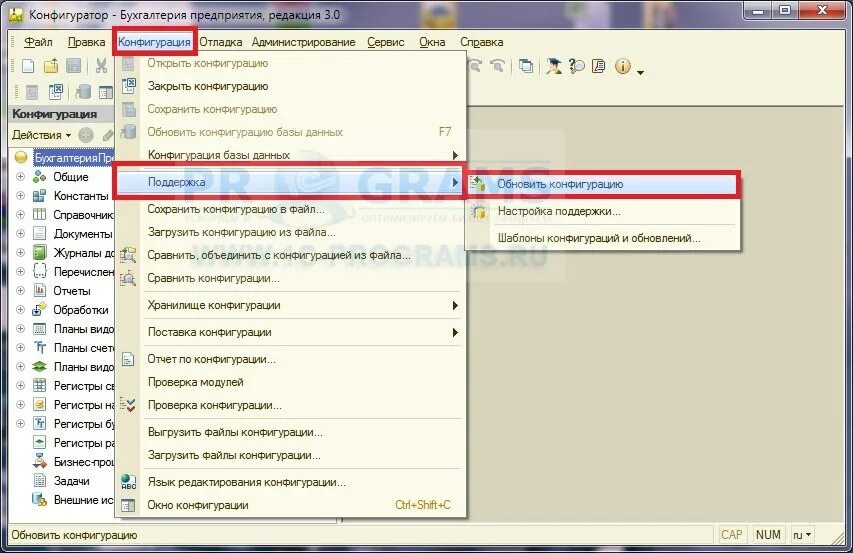Image resolution: width=853 pixels, height=553 pixels.
Task: Choose Настройка поддержки...
Action: [603, 211]
